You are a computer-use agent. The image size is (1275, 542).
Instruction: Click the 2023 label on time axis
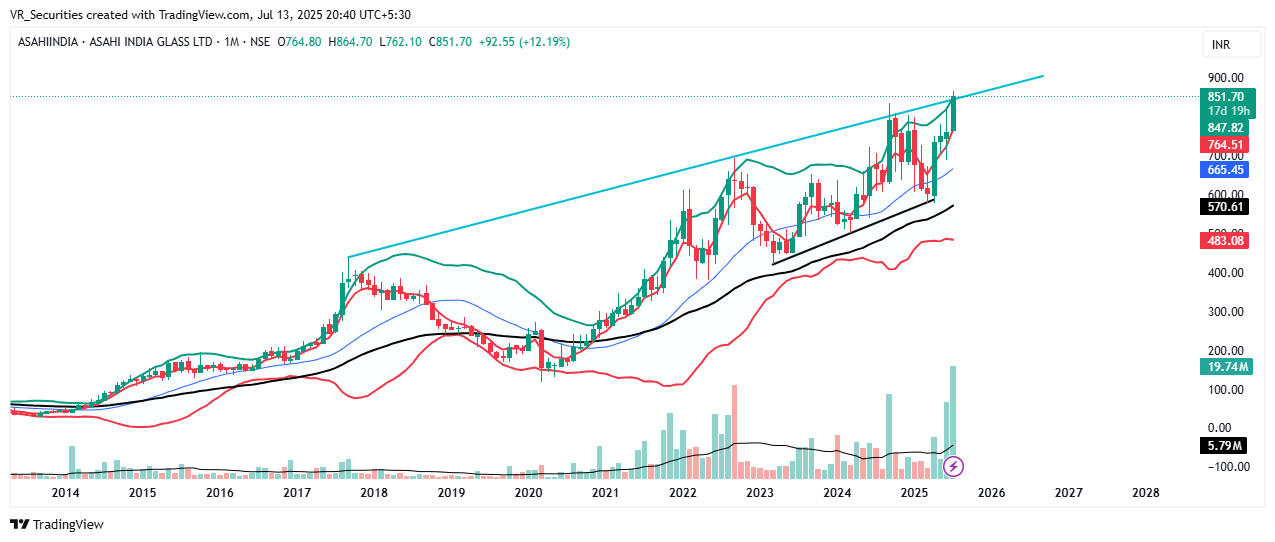coord(760,493)
